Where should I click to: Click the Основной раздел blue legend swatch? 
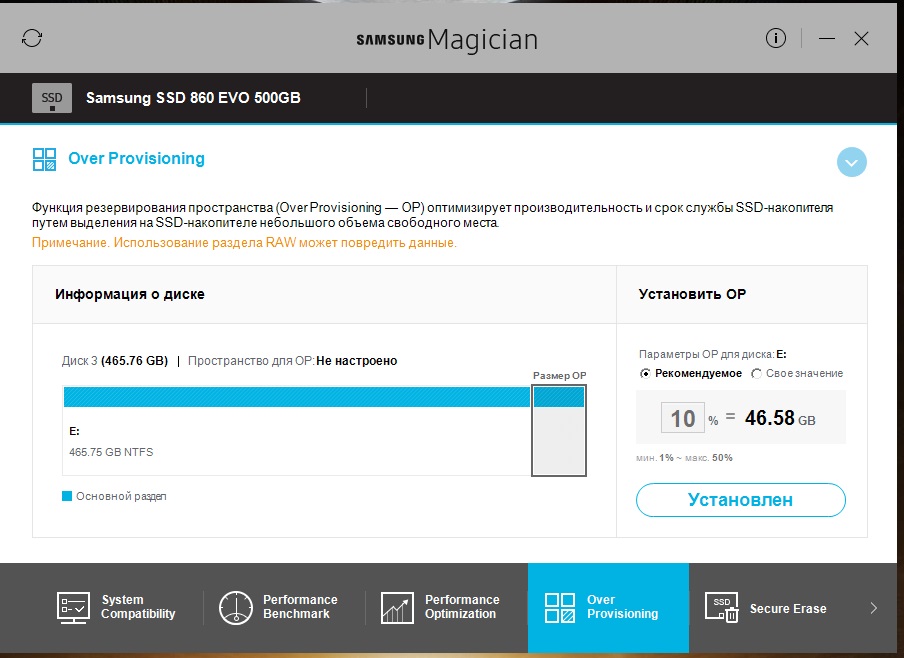pyautogui.click(x=67, y=496)
